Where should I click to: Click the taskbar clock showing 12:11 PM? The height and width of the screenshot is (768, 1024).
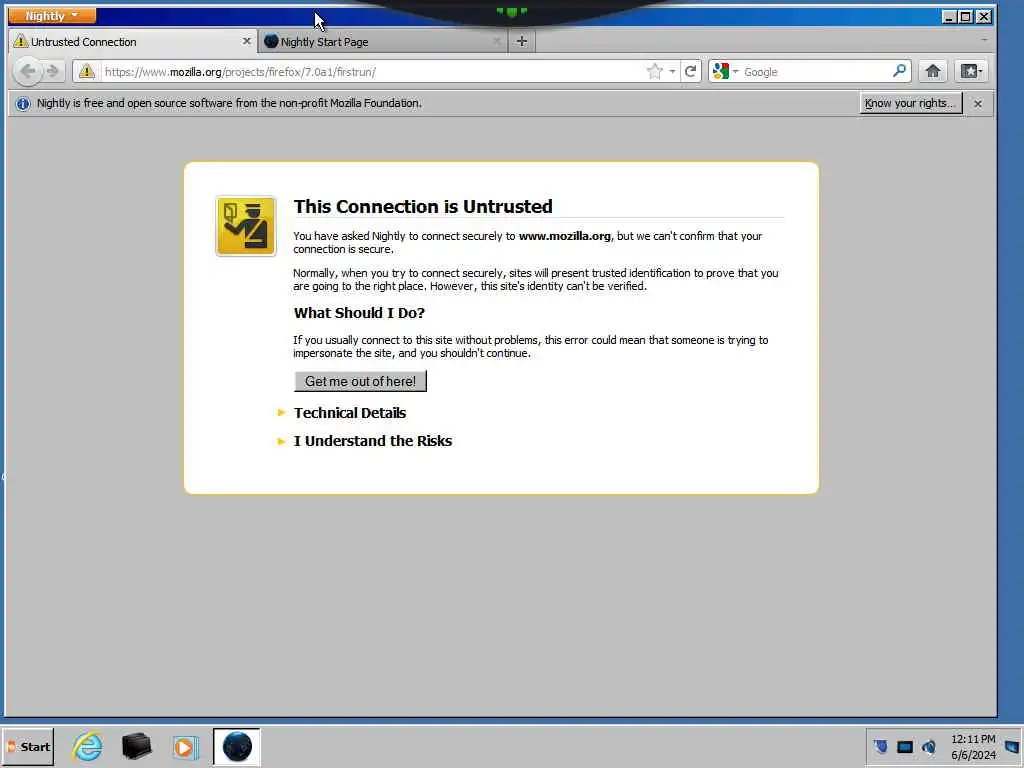973,746
